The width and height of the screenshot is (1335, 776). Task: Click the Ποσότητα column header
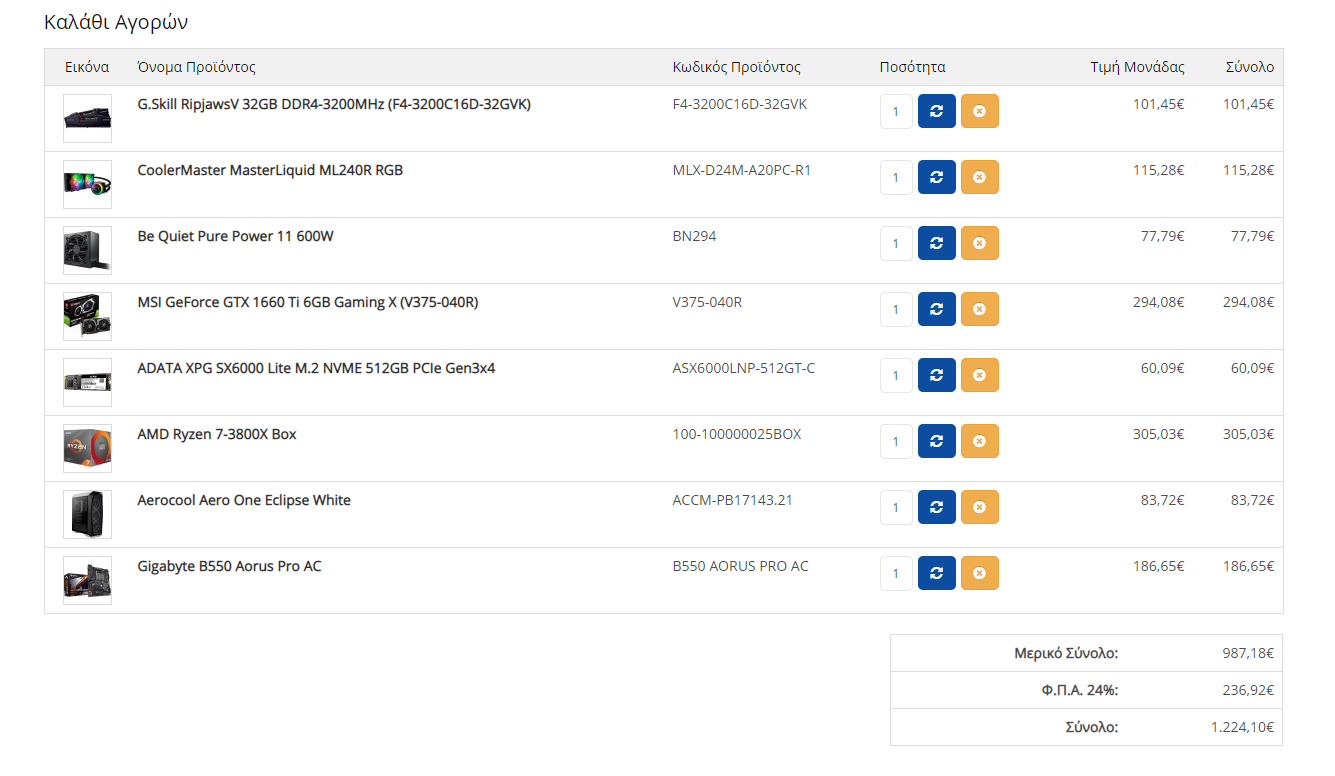click(x=913, y=67)
